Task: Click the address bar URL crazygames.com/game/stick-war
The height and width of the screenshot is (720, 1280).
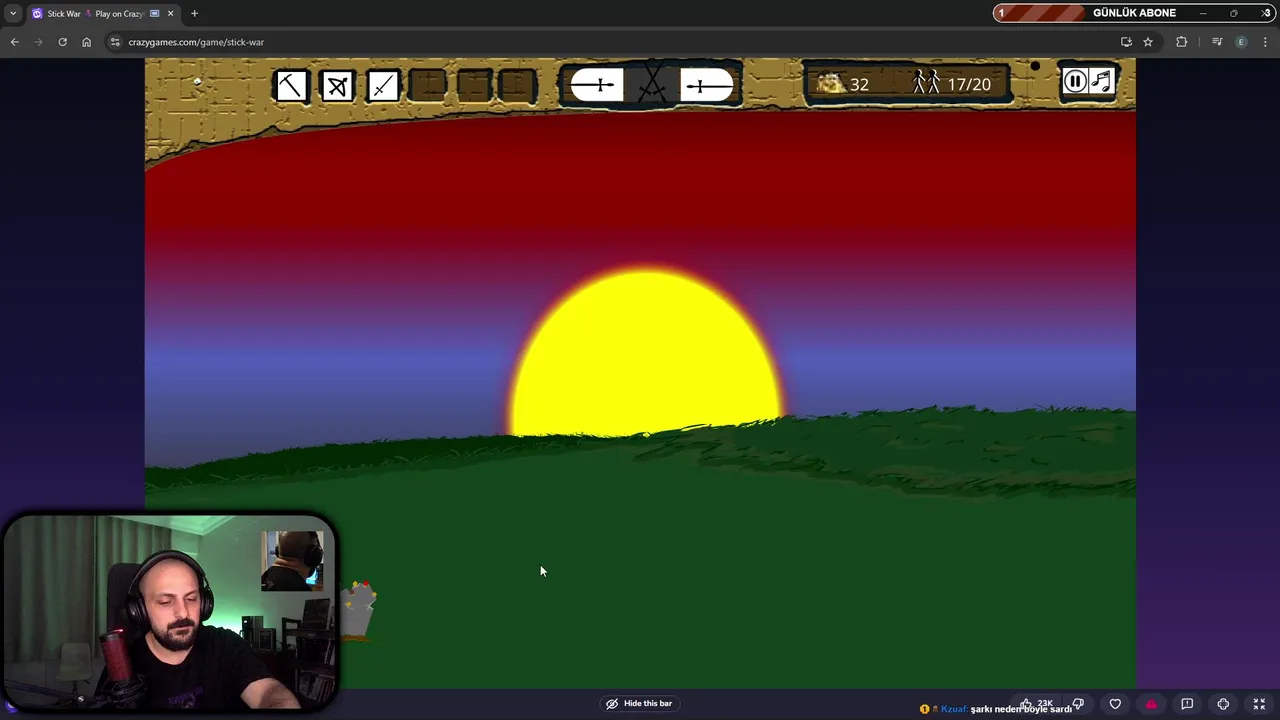Action: click(196, 42)
